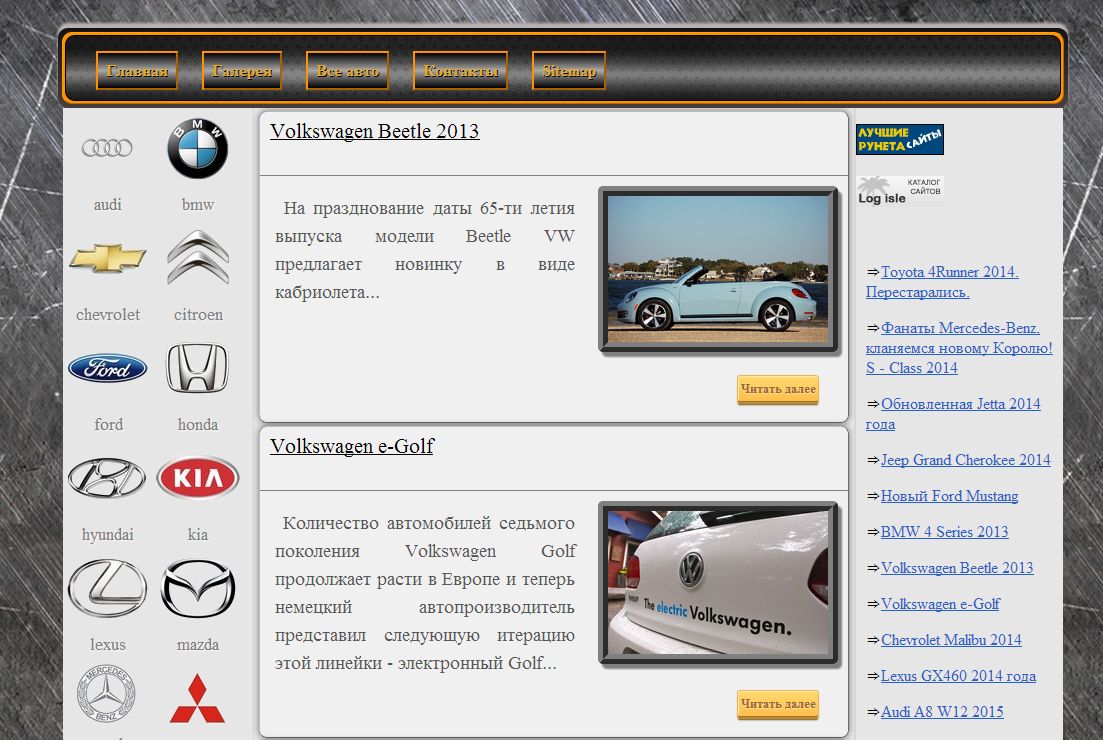Screen dimensions: 1103x740
Task: Open the Контакты menu item
Action: point(461,70)
